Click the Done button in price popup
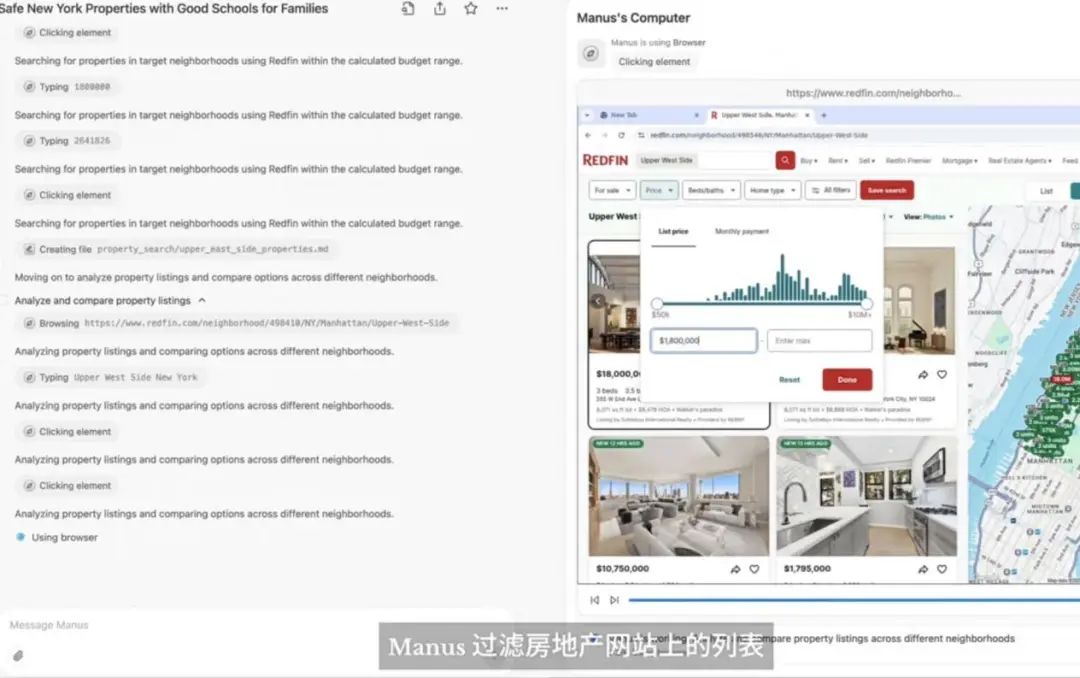Image resolution: width=1080 pixels, height=678 pixels. [x=847, y=380]
